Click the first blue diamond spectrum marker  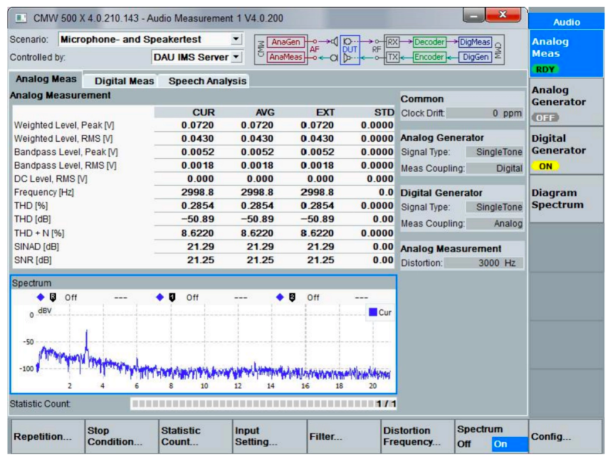(x=41, y=297)
